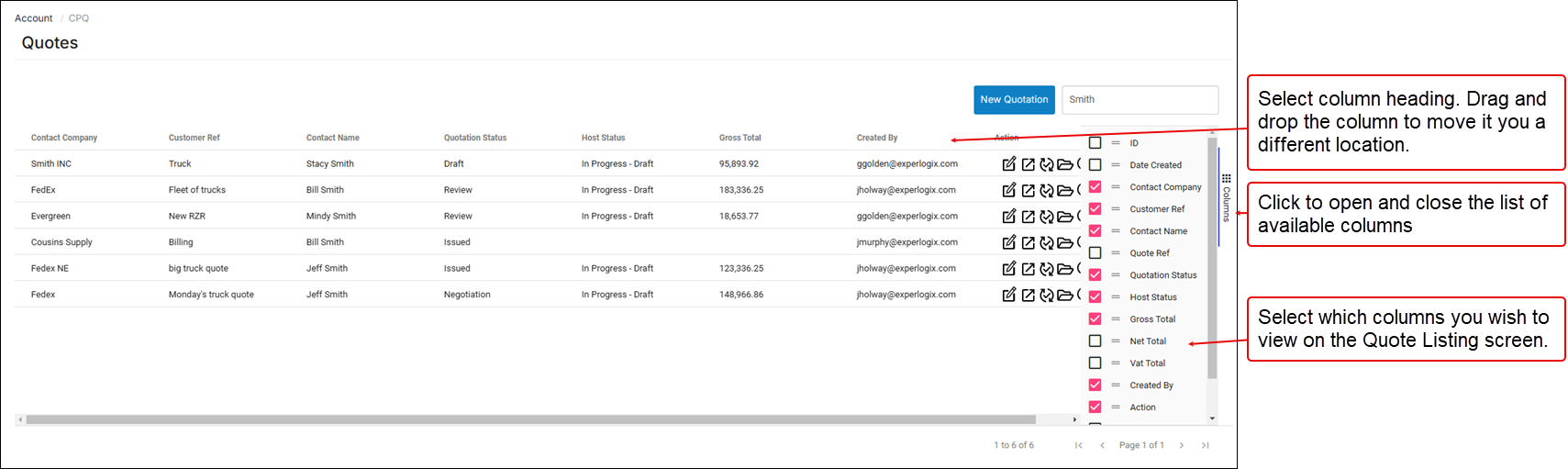Uncheck the Gross Total column checkbox
Image resolution: width=1568 pixels, height=469 pixels.
coord(1095,319)
